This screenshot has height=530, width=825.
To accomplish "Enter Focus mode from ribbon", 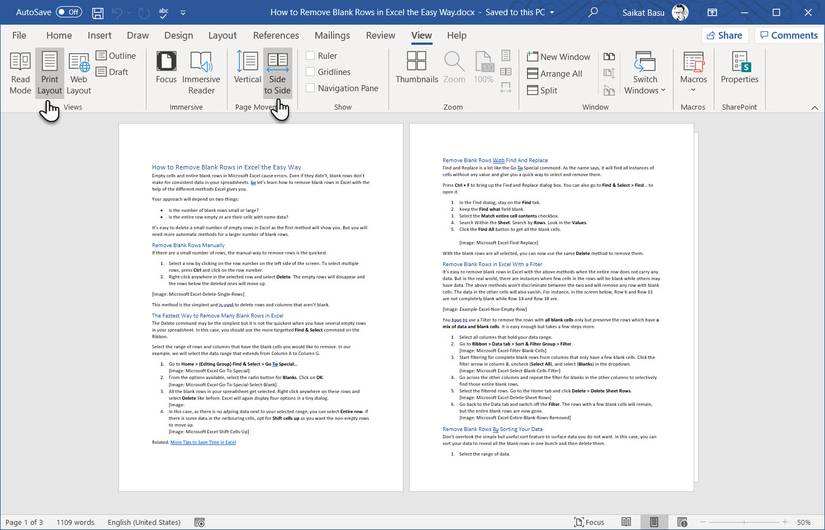I will coord(166,67).
